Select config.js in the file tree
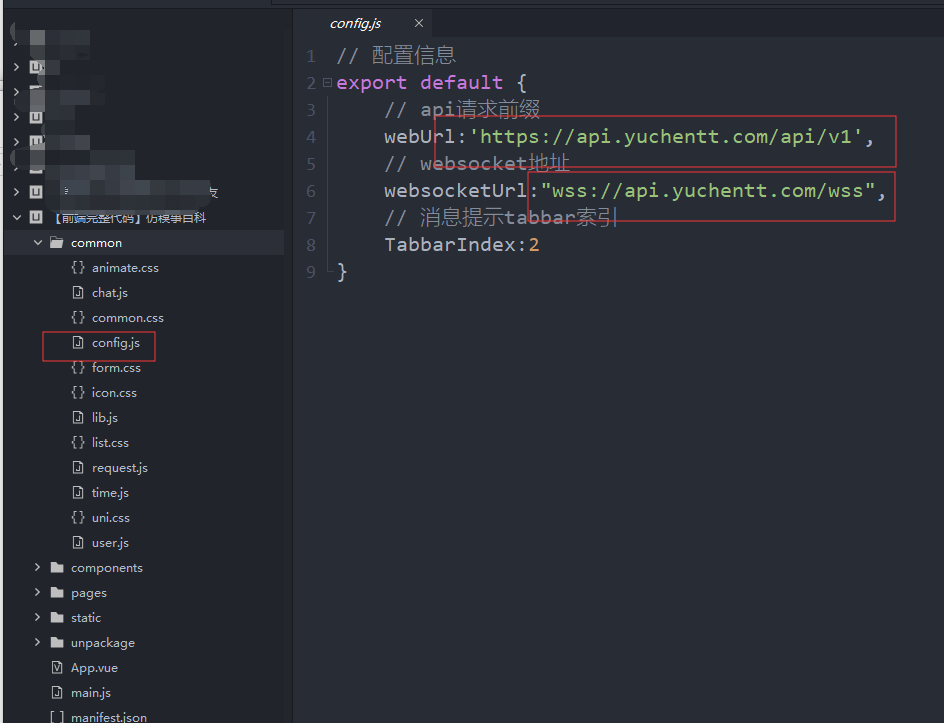Image resolution: width=944 pixels, height=723 pixels. tap(116, 343)
